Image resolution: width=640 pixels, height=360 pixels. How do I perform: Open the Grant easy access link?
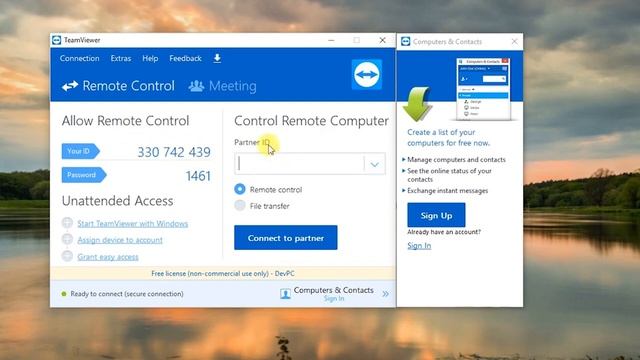[108, 257]
